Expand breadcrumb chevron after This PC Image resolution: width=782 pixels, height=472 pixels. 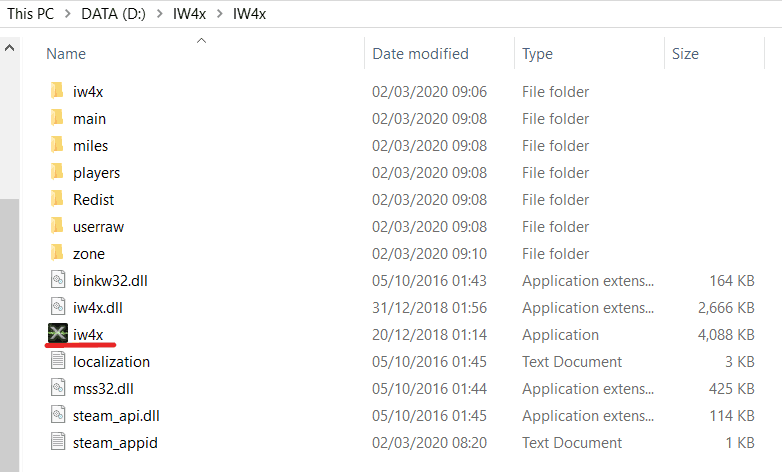pos(68,14)
